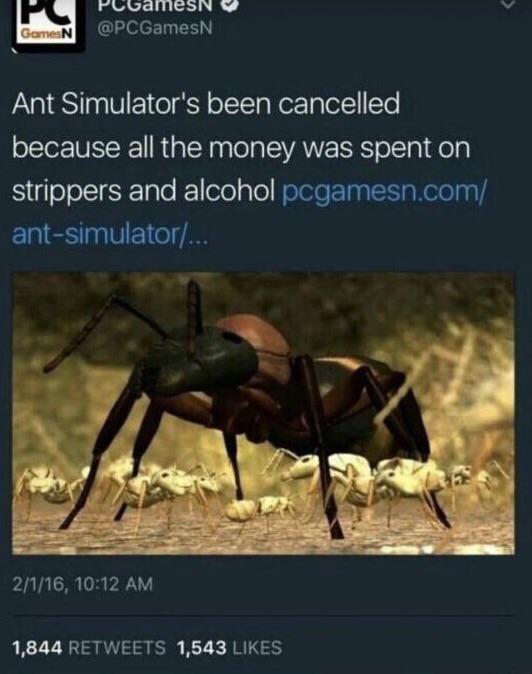
Task: Click the 'Ant Simulator's been cancelled' text line
Action: click(x=206, y=104)
